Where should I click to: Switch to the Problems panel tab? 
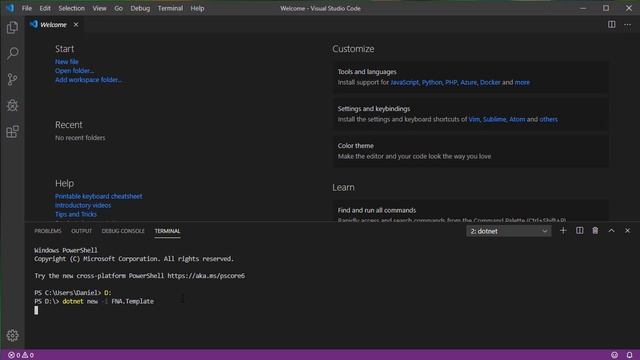tap(48, 231)
